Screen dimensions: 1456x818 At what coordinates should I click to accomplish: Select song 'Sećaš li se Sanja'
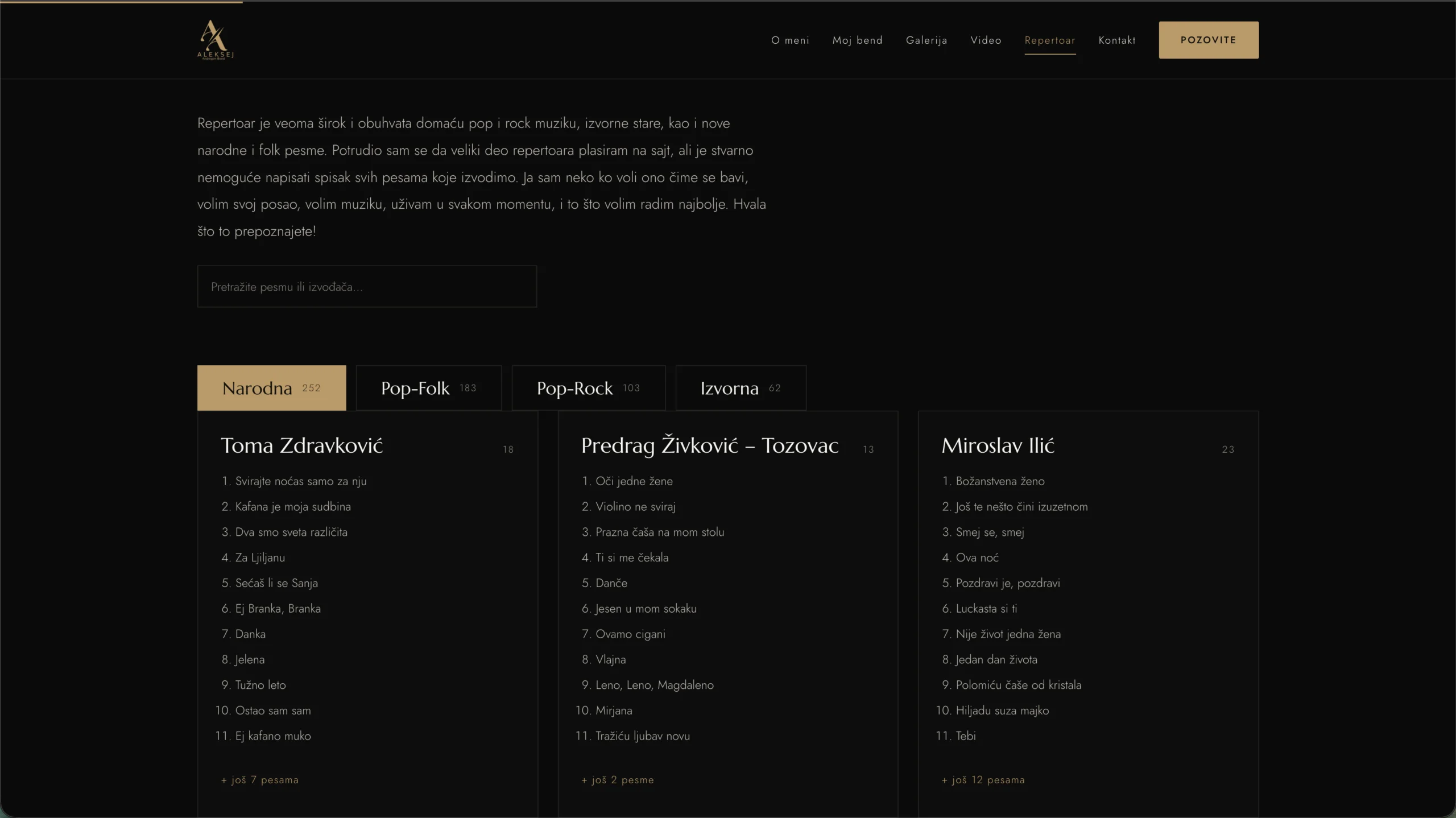click(x=276, y=583)
